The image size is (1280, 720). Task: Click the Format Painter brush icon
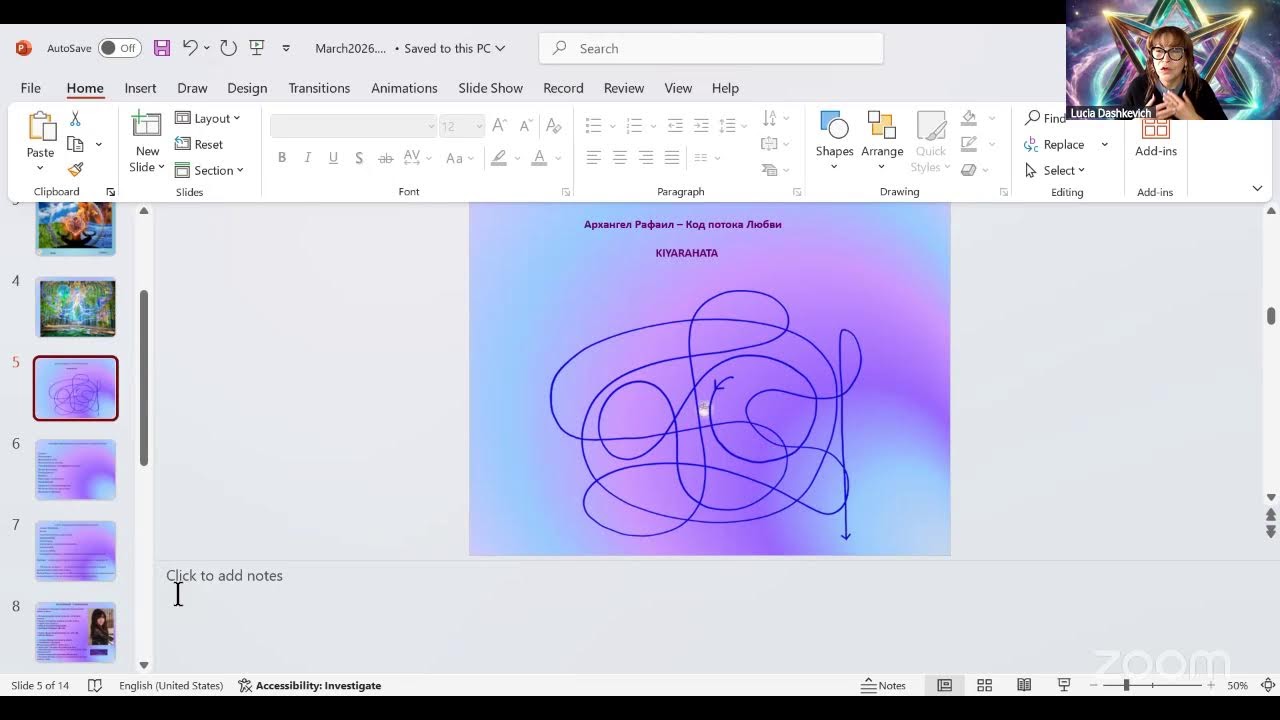[75, 170]
